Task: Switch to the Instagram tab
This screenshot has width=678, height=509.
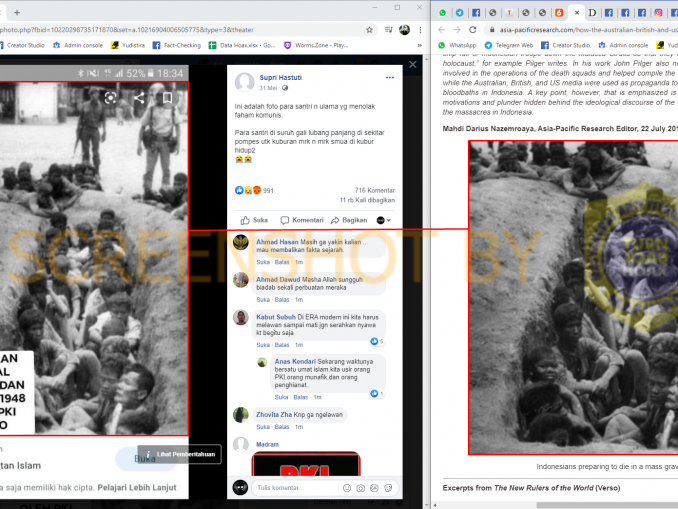Action: 658,13
